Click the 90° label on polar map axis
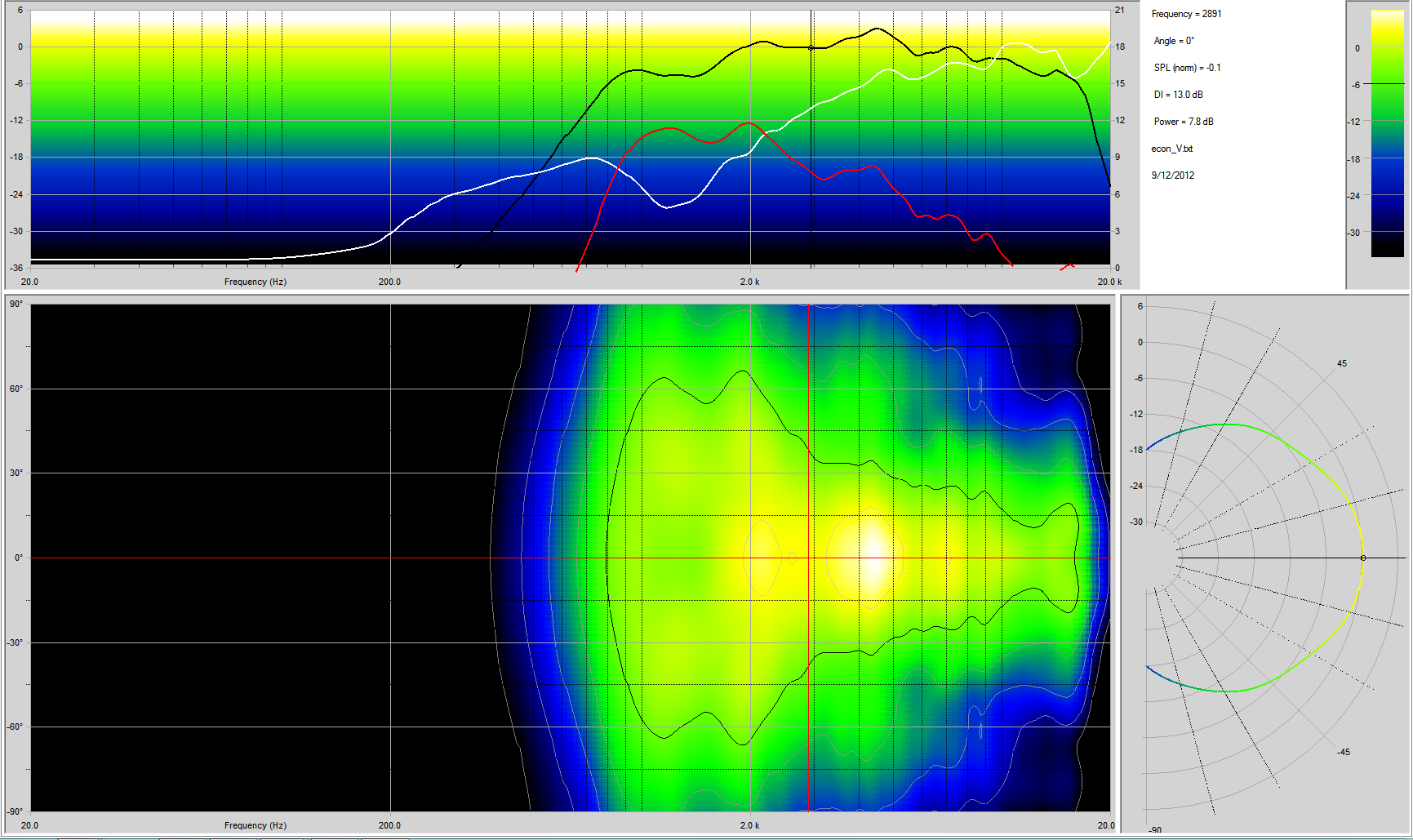Viewport: 1413px width, 840px height. coord(16,304)
